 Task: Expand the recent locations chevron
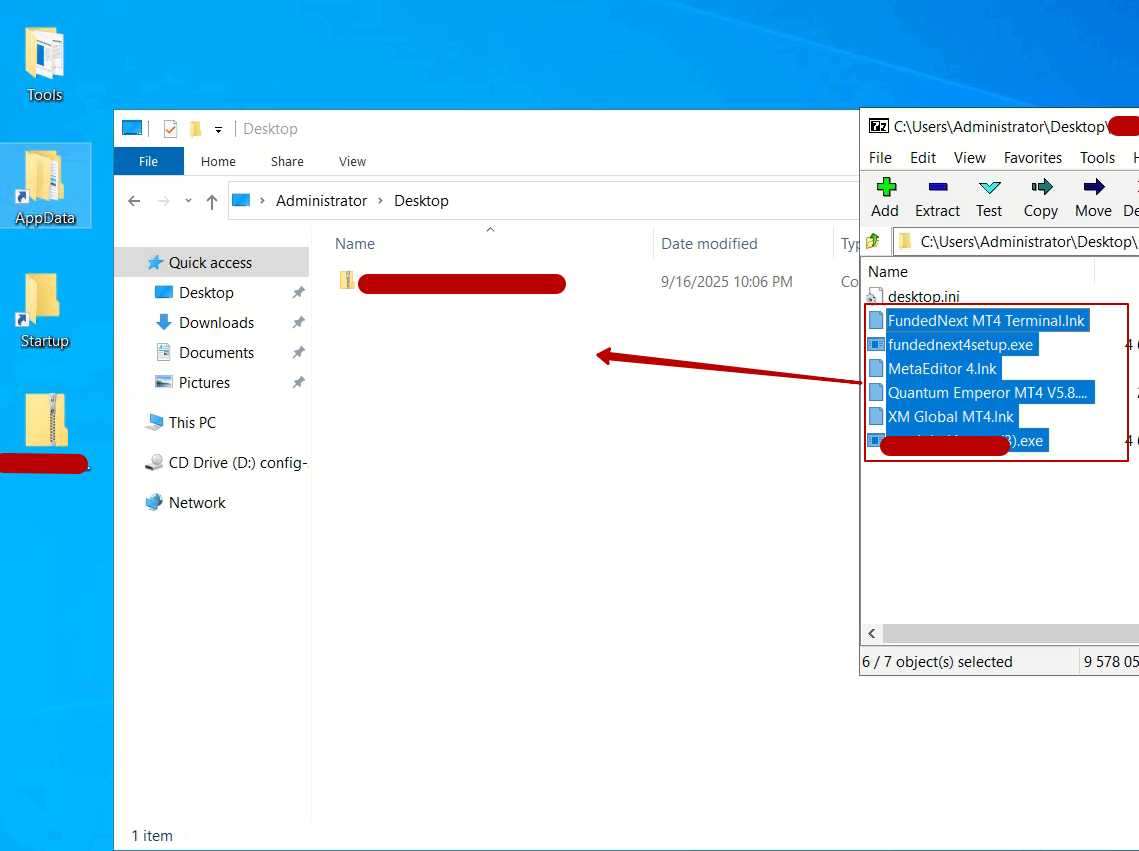[188, 201]
